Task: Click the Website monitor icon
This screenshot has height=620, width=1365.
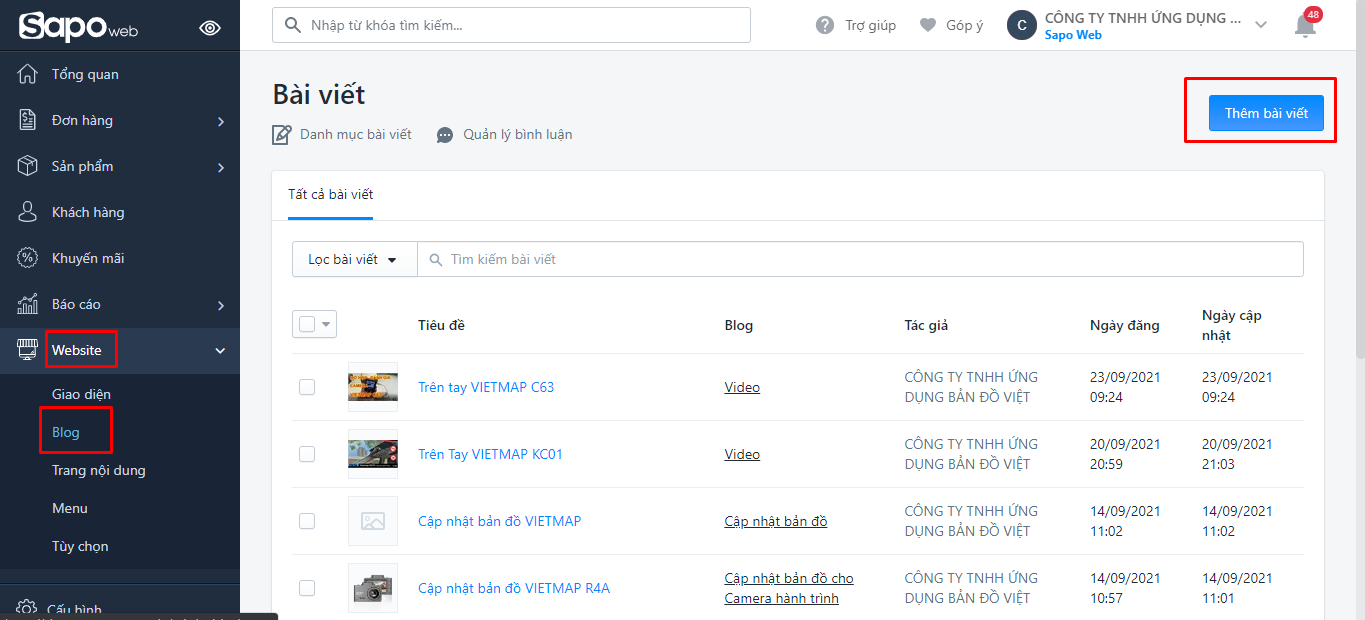Action: pos(28,350)
